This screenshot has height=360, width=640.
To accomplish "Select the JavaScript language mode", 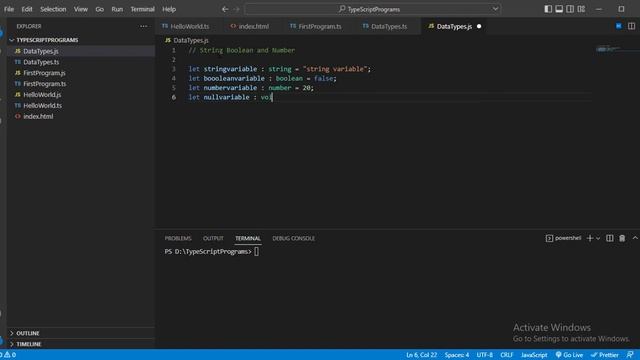I will click(534, 355).
